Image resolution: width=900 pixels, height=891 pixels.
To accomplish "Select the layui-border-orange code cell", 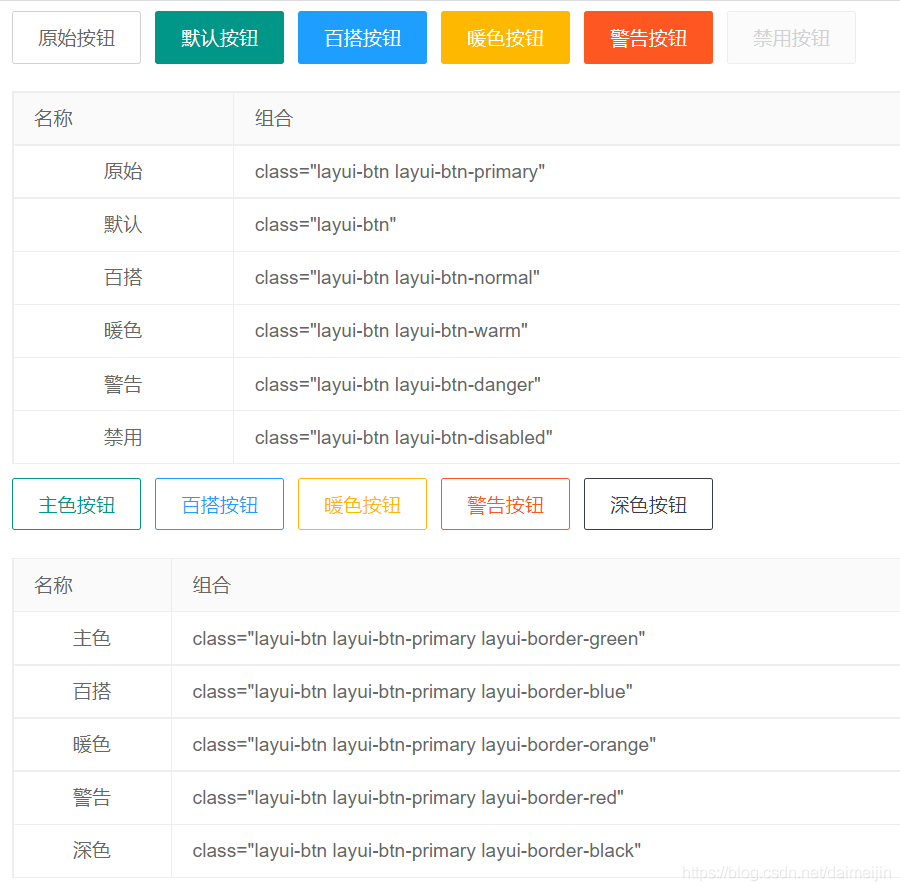I will coord(424,745).
